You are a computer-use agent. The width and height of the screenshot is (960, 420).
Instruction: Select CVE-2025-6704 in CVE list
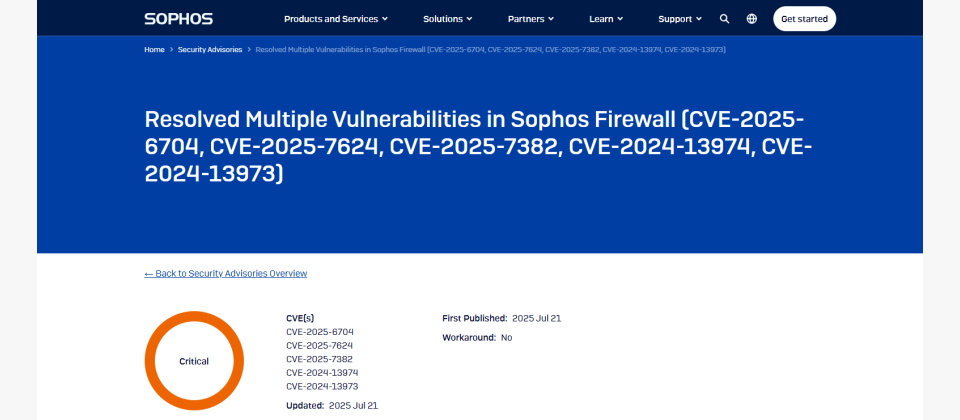tap(320, 332)
